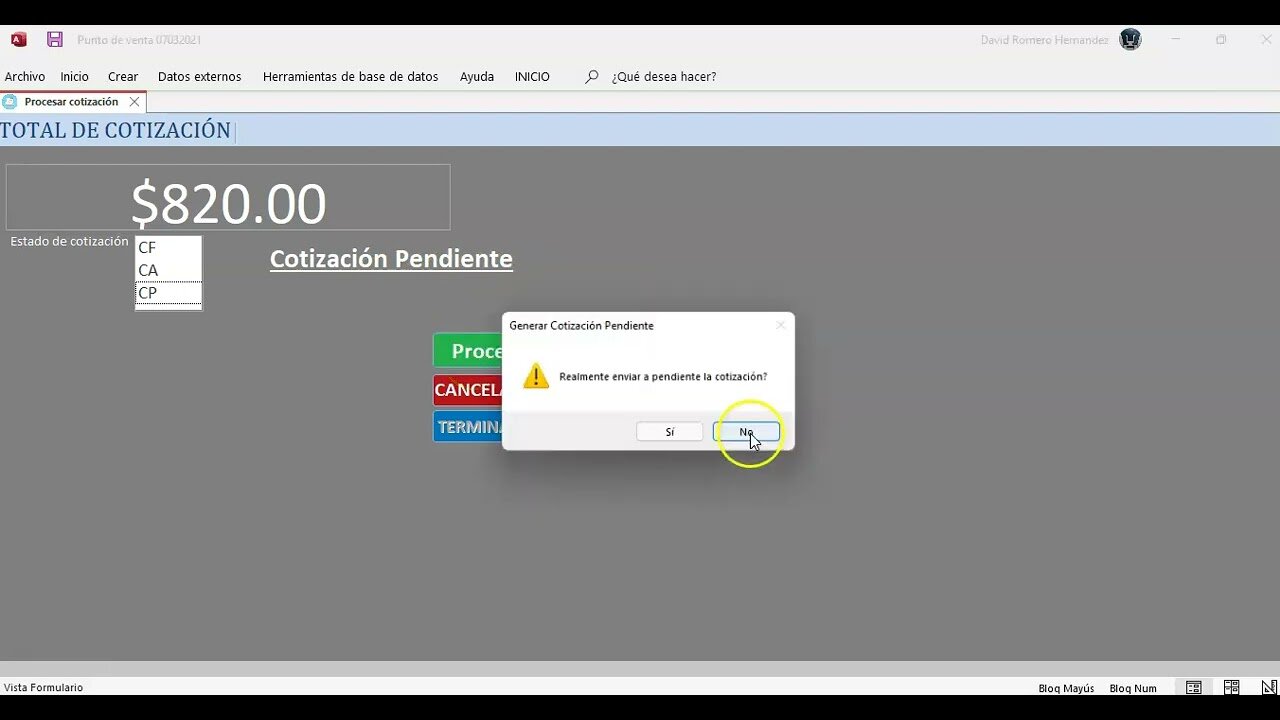
Task: Open the Crear ribbon tab
Action: coord(123,77)
